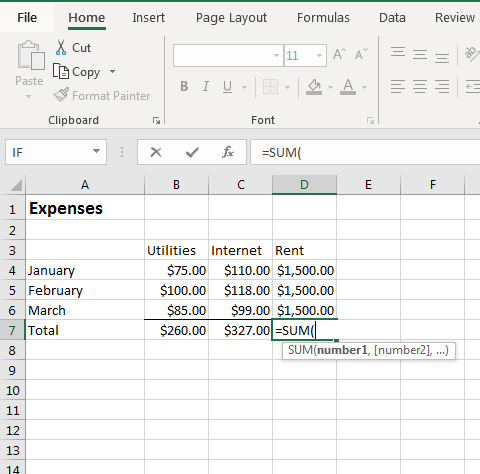Expand the font size dropdown
Image resolution: width=480 pixels, height=474 pixels.
click(319, 55)
